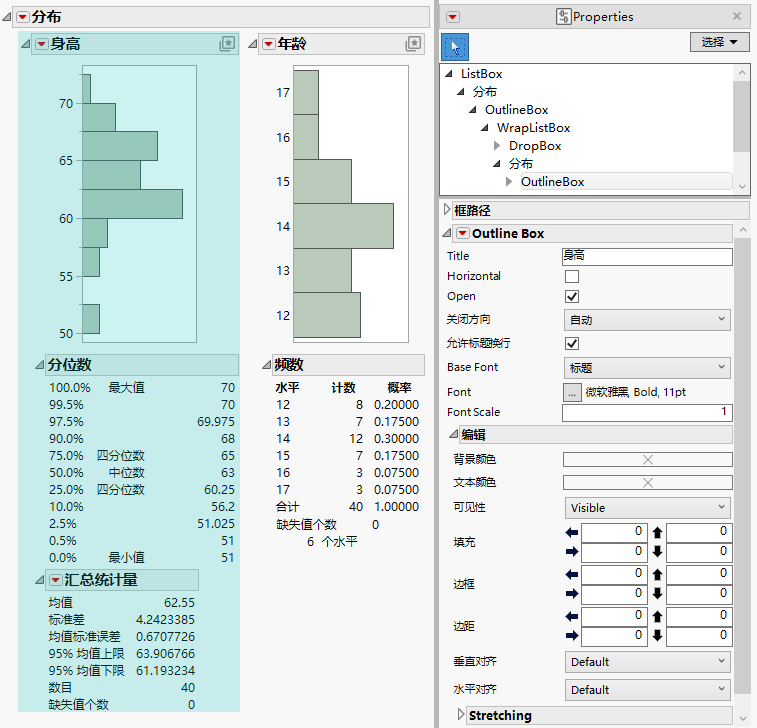
Task: Click up arrow icon in 边距 row
Action: pyautogui.click(x=657, y=616)
